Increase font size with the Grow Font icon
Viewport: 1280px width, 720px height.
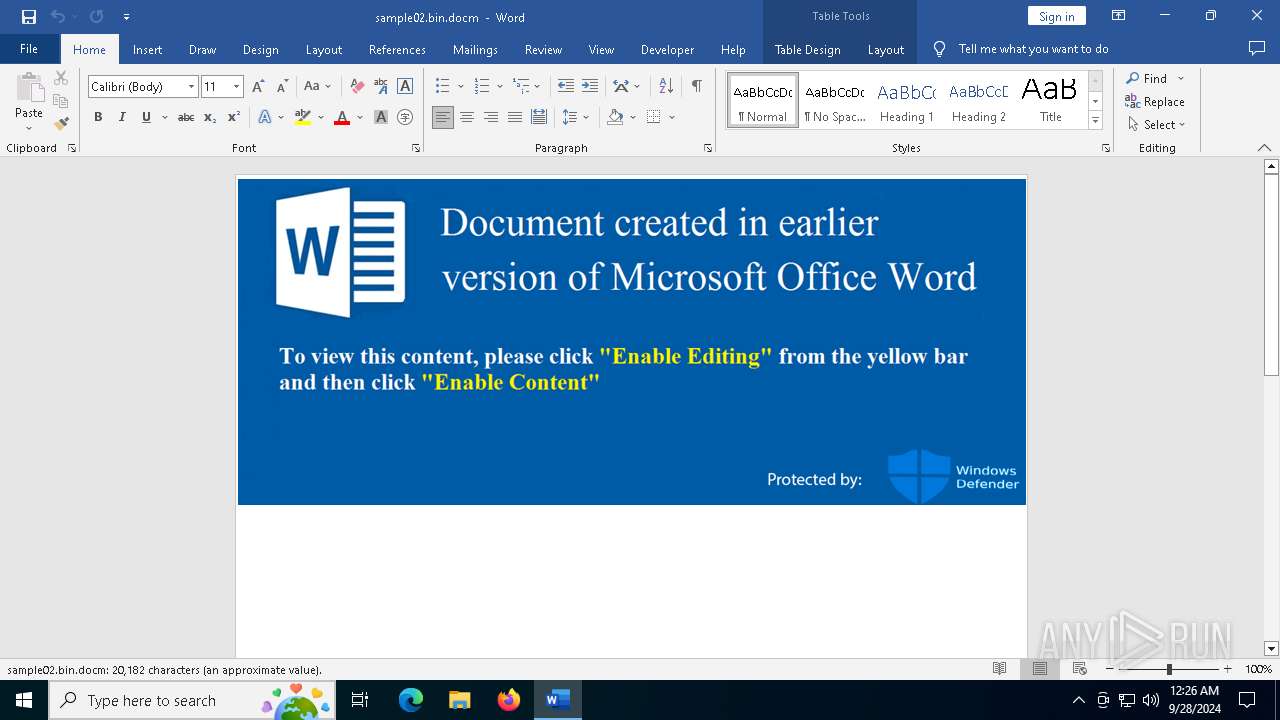pyautogui.click(x=258, y=86)
